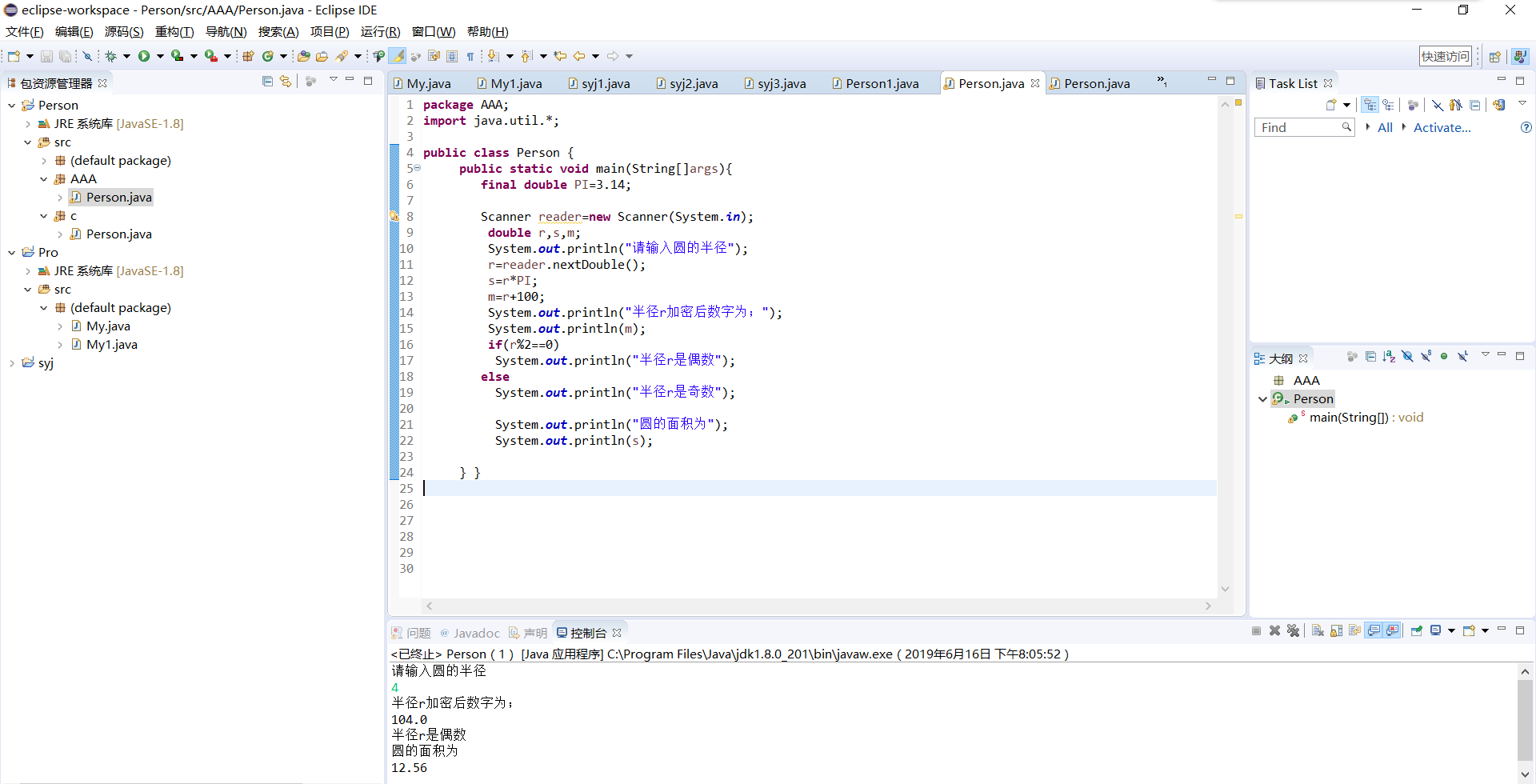Click the New Java Class icon
This screenshot has width=1536, height=784.
(x=268, y=56)
